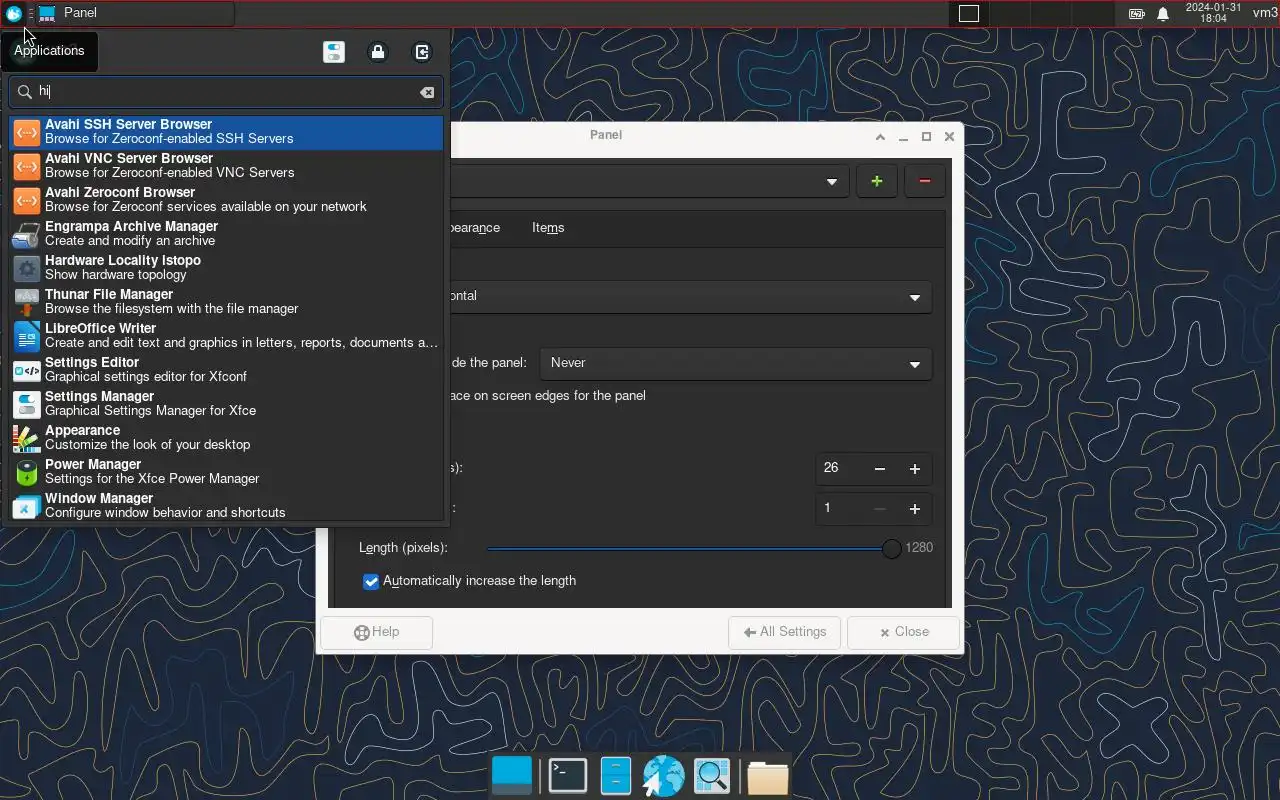Lock the screen with padlock icon

[x=378, y=52]
